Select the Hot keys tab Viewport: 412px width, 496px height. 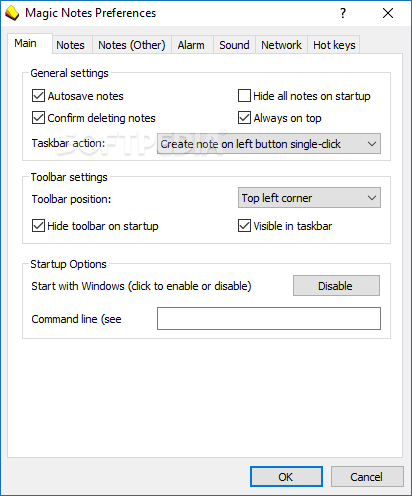click(x=334, y=45)
